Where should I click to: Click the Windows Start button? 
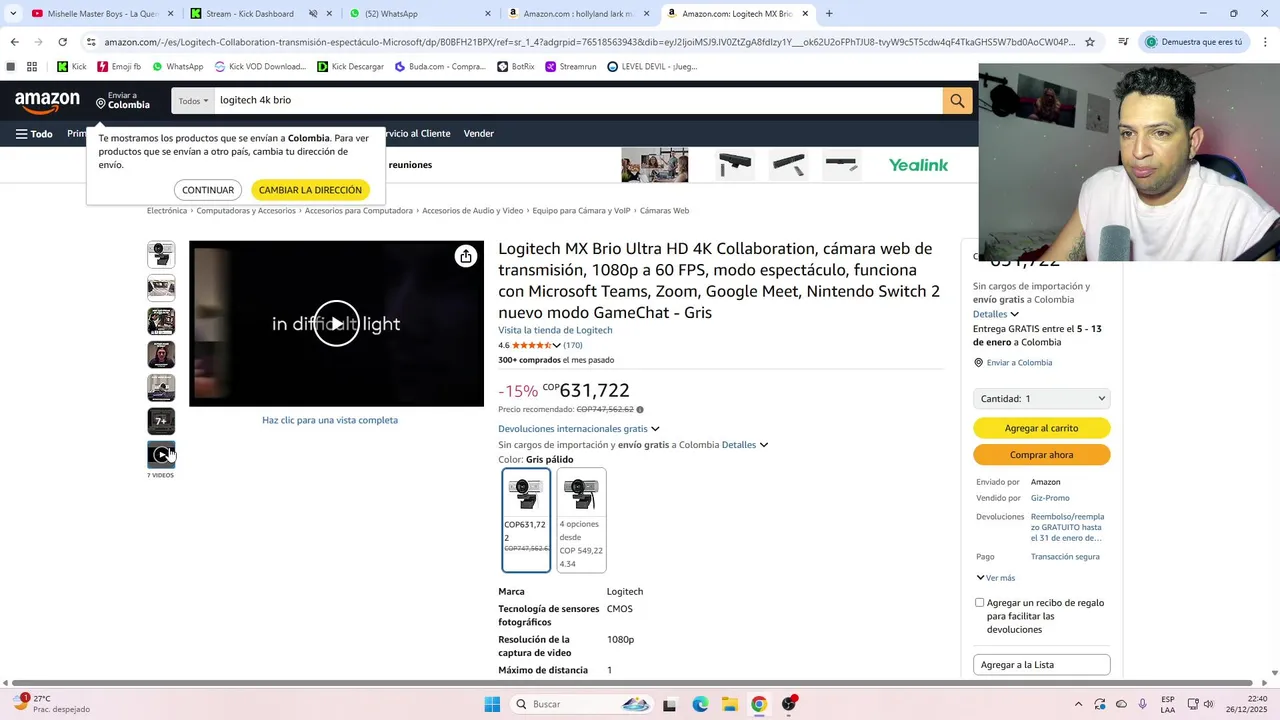[x=492, y=704]
